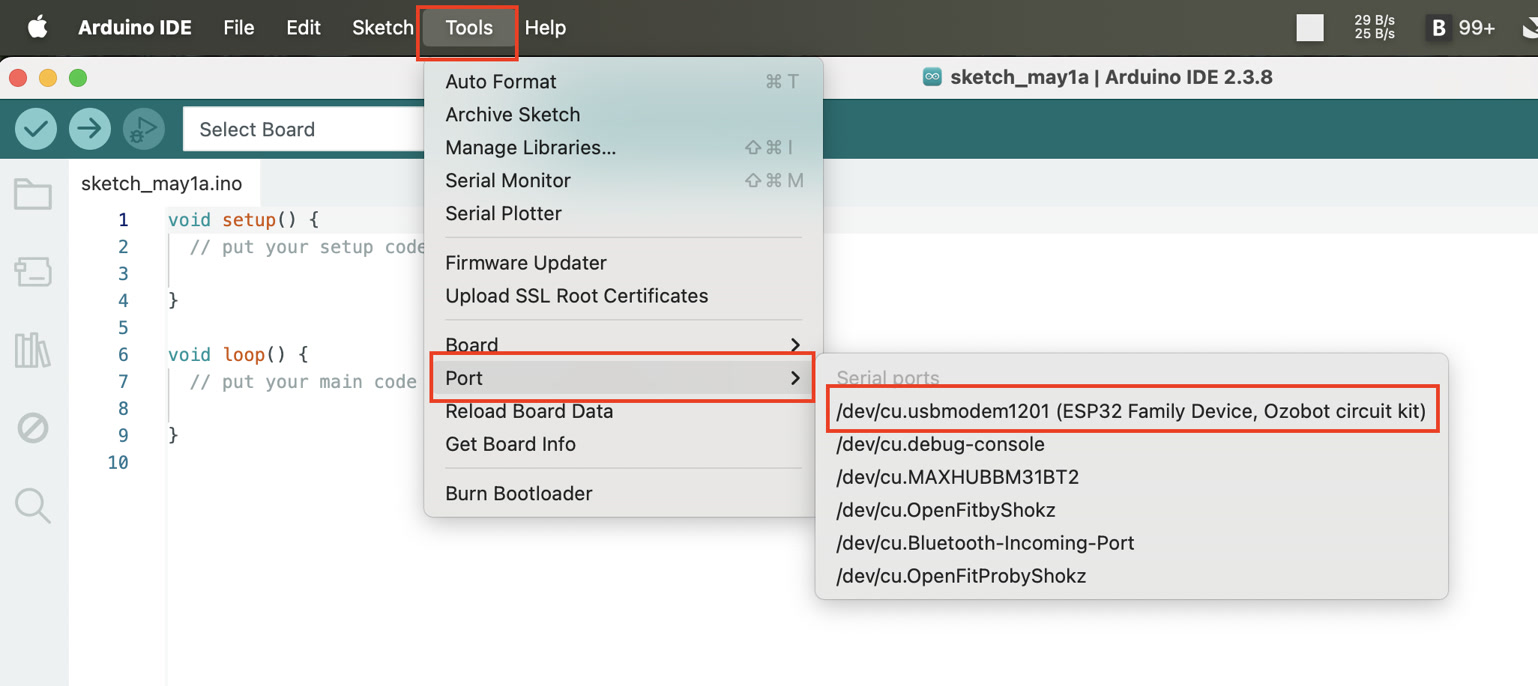Screen dimensions: 1538x686
Task: Select /dev/cu.Bluetooth-Incoming-Port
Action: pos(1131,543)
